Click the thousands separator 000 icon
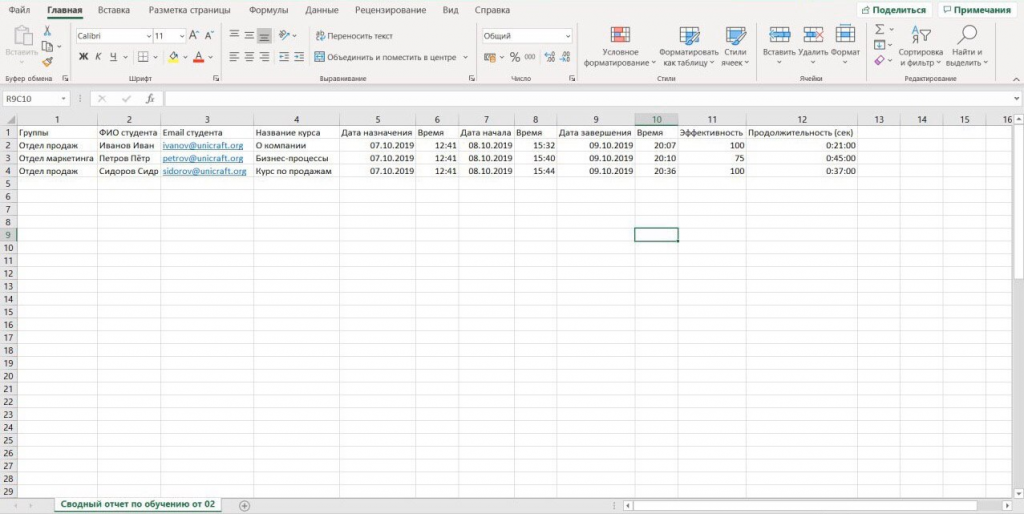 530,57
